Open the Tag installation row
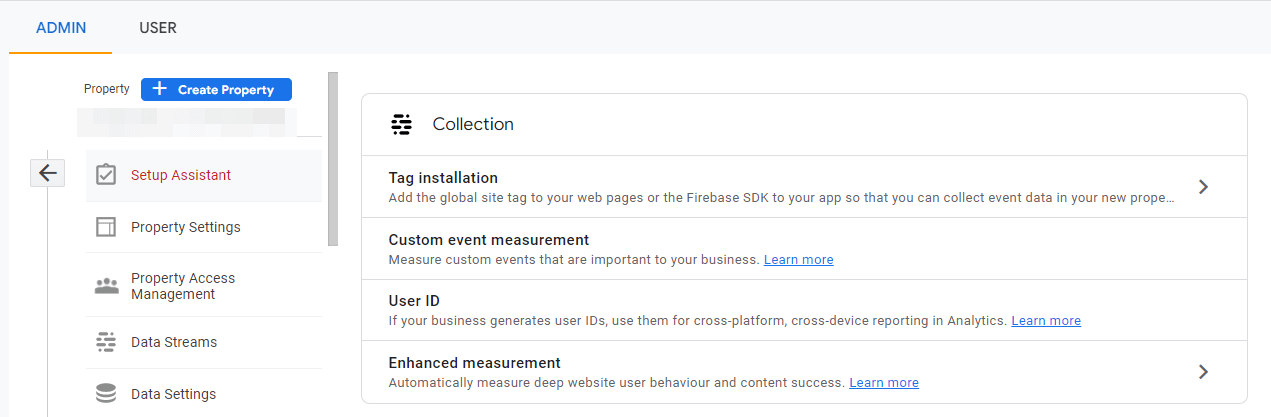 coord(804,187)
